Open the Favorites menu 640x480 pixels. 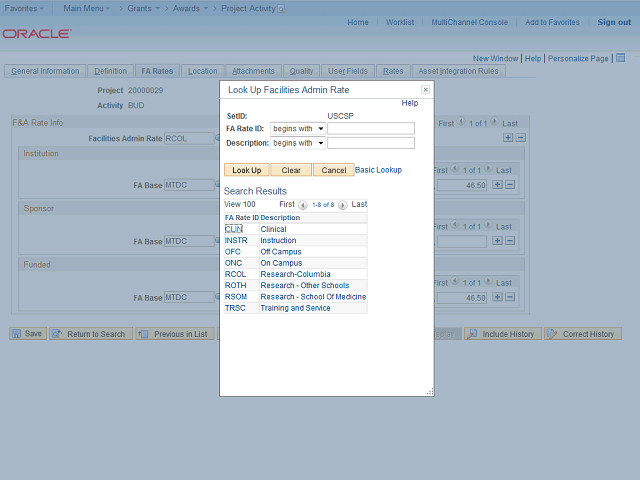pos(24,8)
